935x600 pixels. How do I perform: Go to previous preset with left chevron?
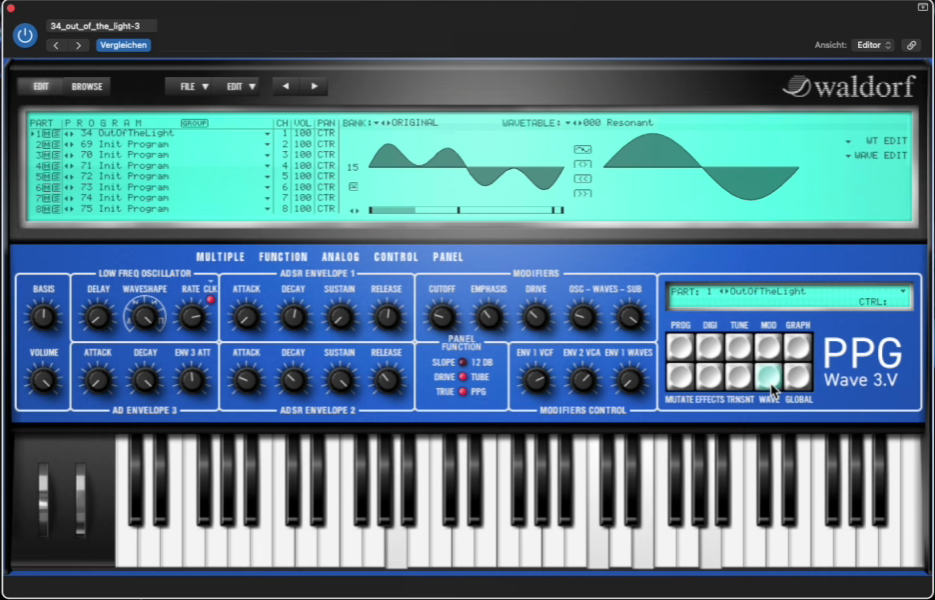click(x=56, y=45)
